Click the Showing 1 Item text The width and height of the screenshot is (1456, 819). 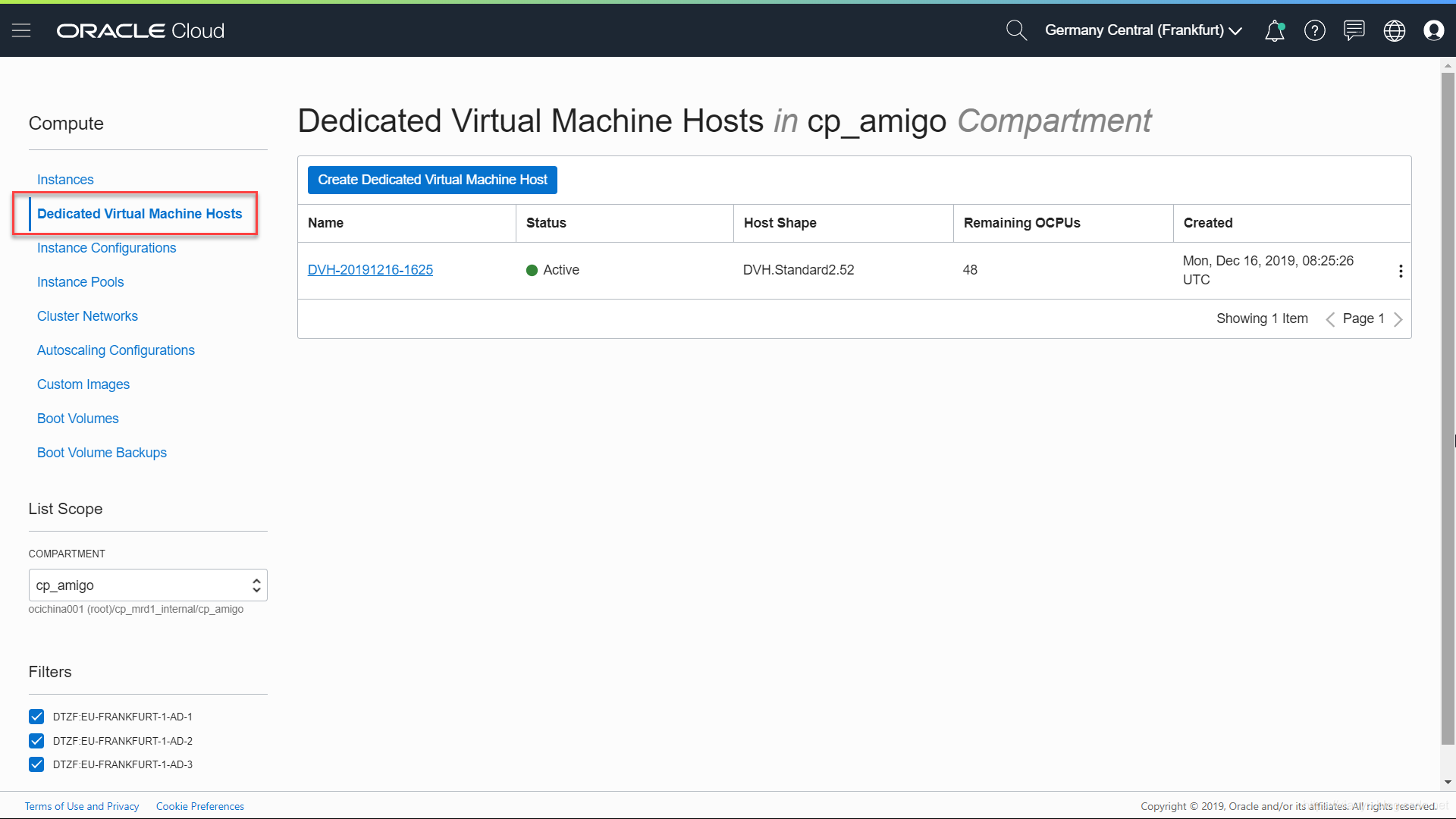(x=1262, y=318)
